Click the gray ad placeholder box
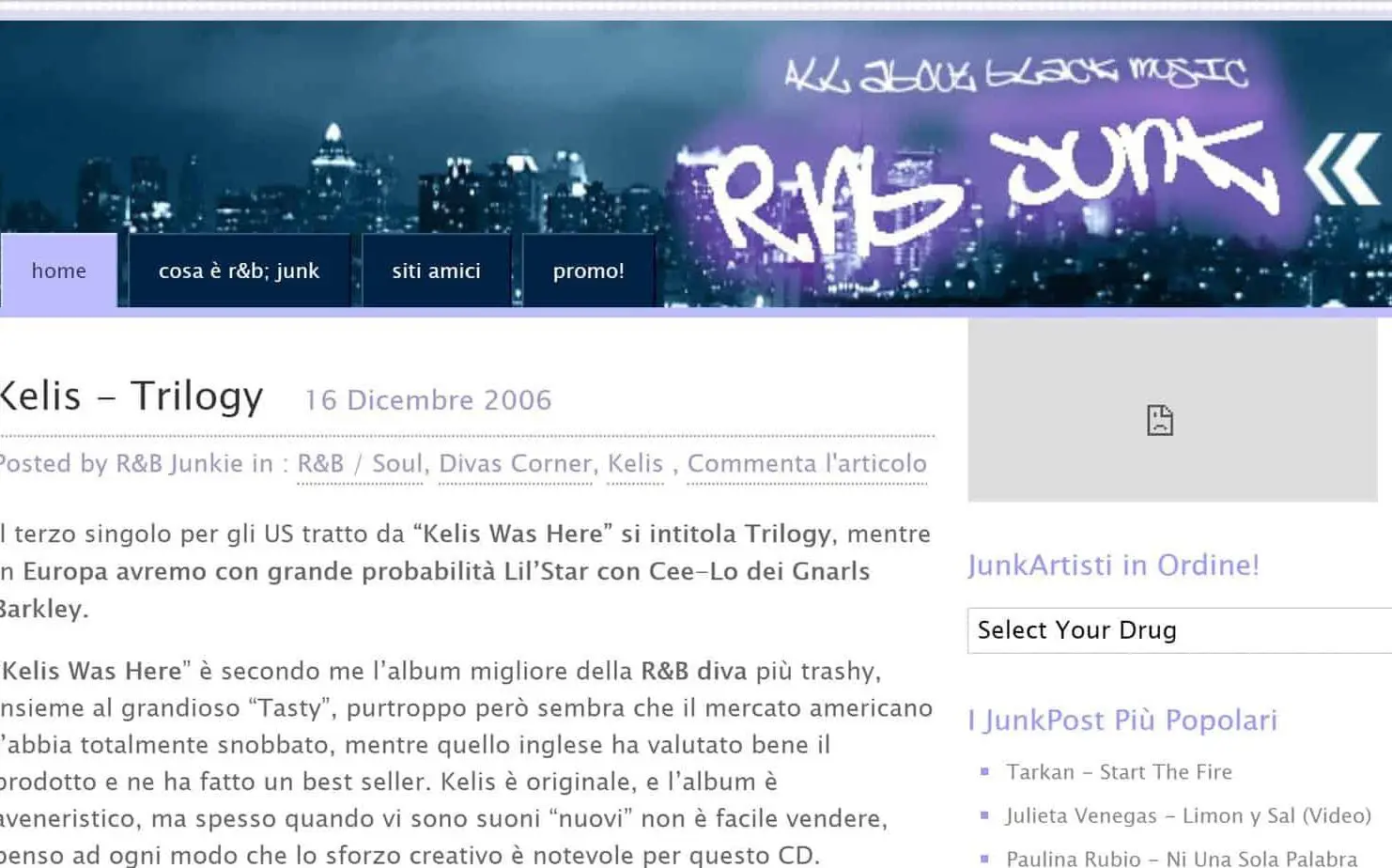 [1173, 410]
